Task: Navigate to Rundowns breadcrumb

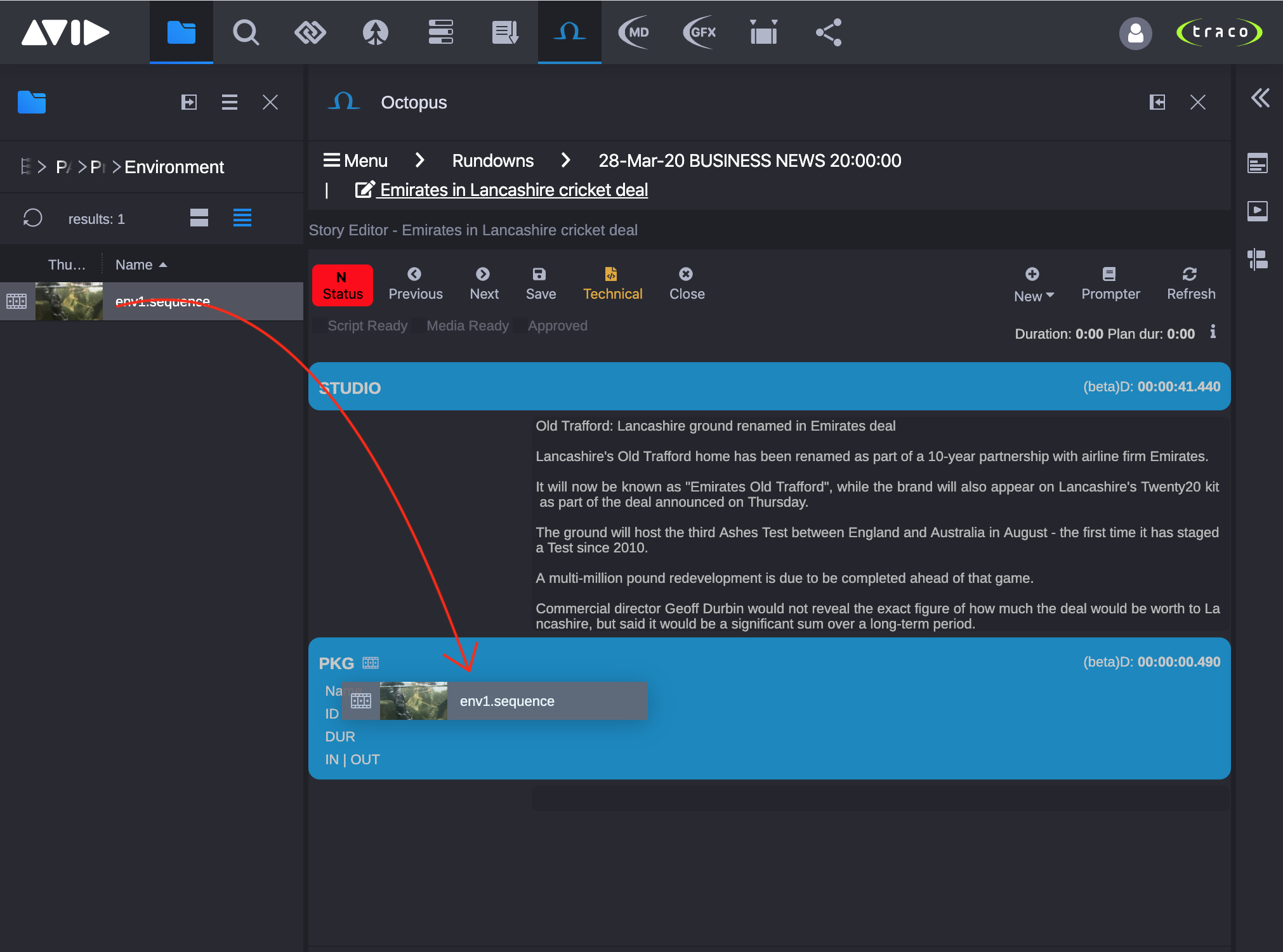Action: pyautogui.click(x=492, y=160)
